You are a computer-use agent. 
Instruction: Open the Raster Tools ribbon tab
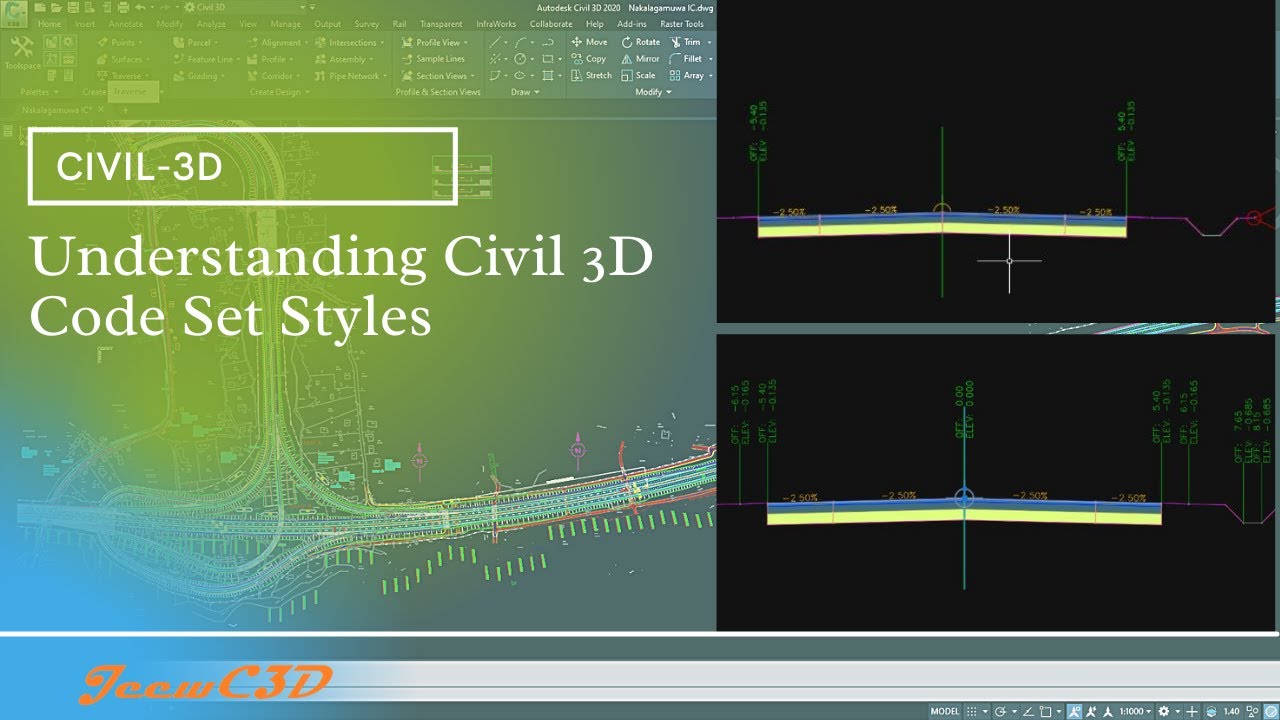coord(682,24)
